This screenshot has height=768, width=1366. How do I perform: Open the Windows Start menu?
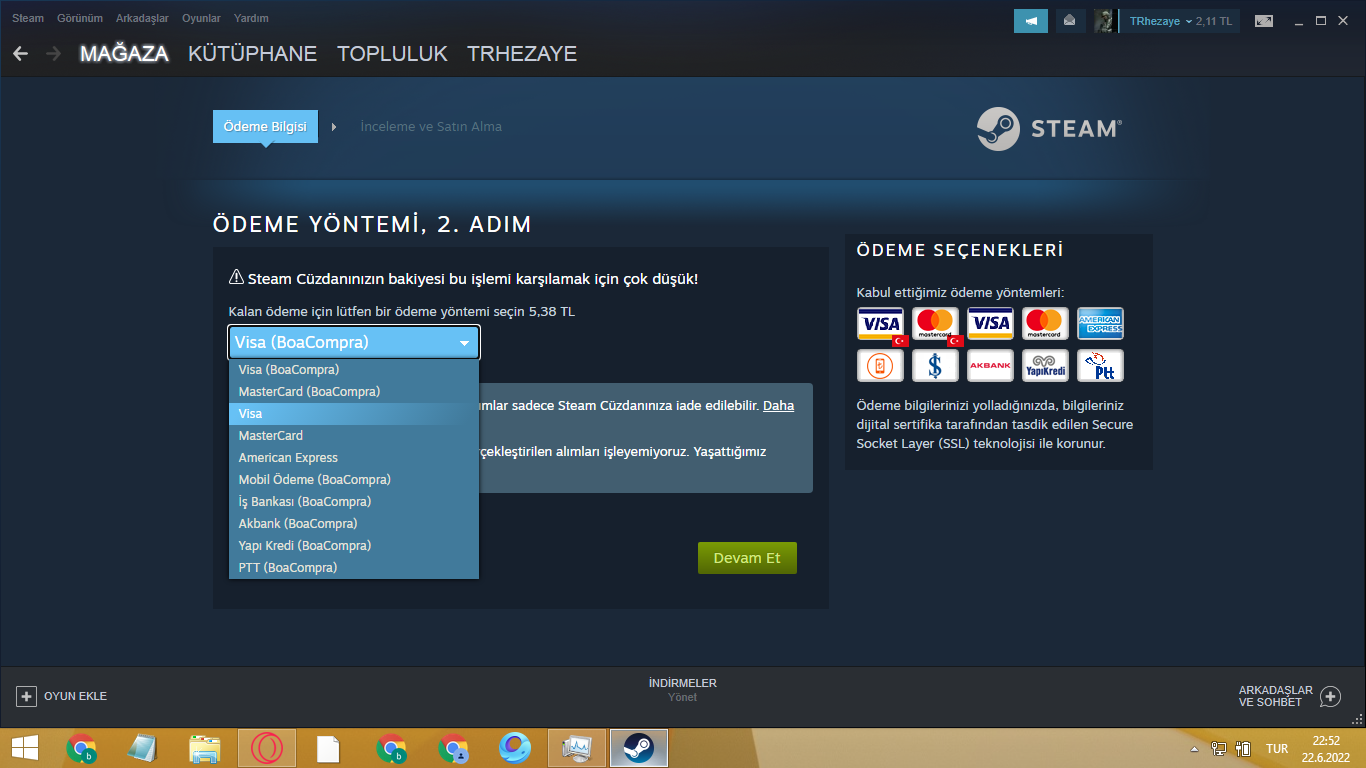[25, 748]
